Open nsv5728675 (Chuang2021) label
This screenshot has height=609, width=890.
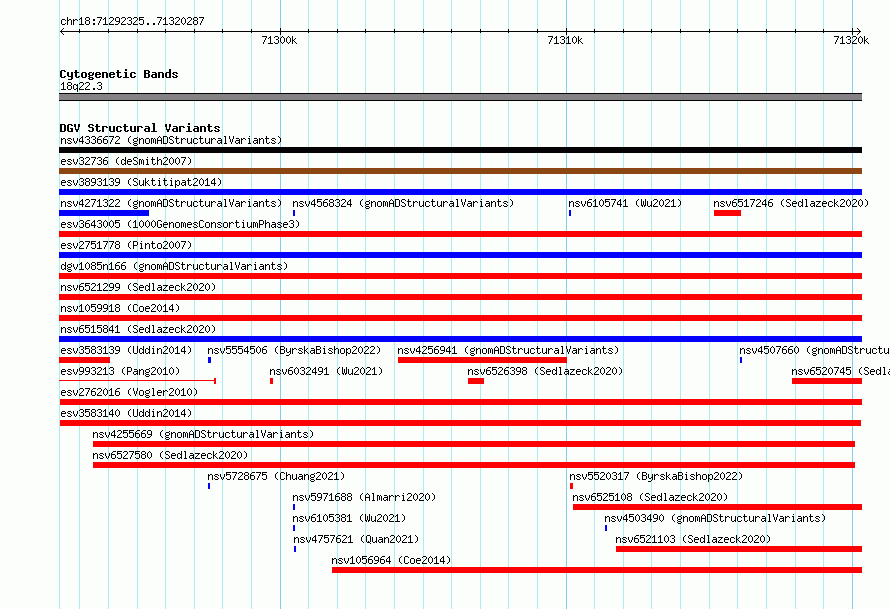[276, 476]
